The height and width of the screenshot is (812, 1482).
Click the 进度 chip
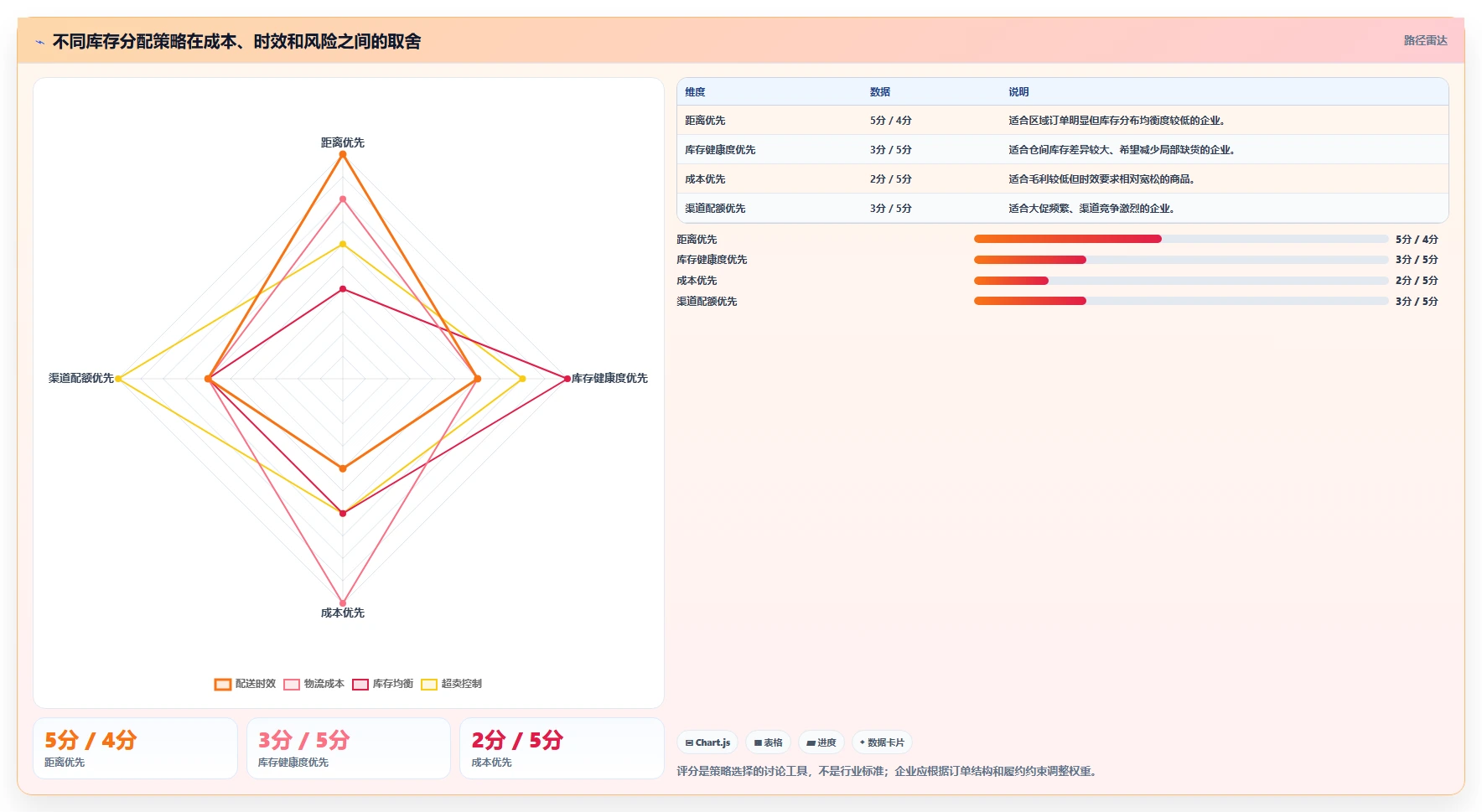821,742
